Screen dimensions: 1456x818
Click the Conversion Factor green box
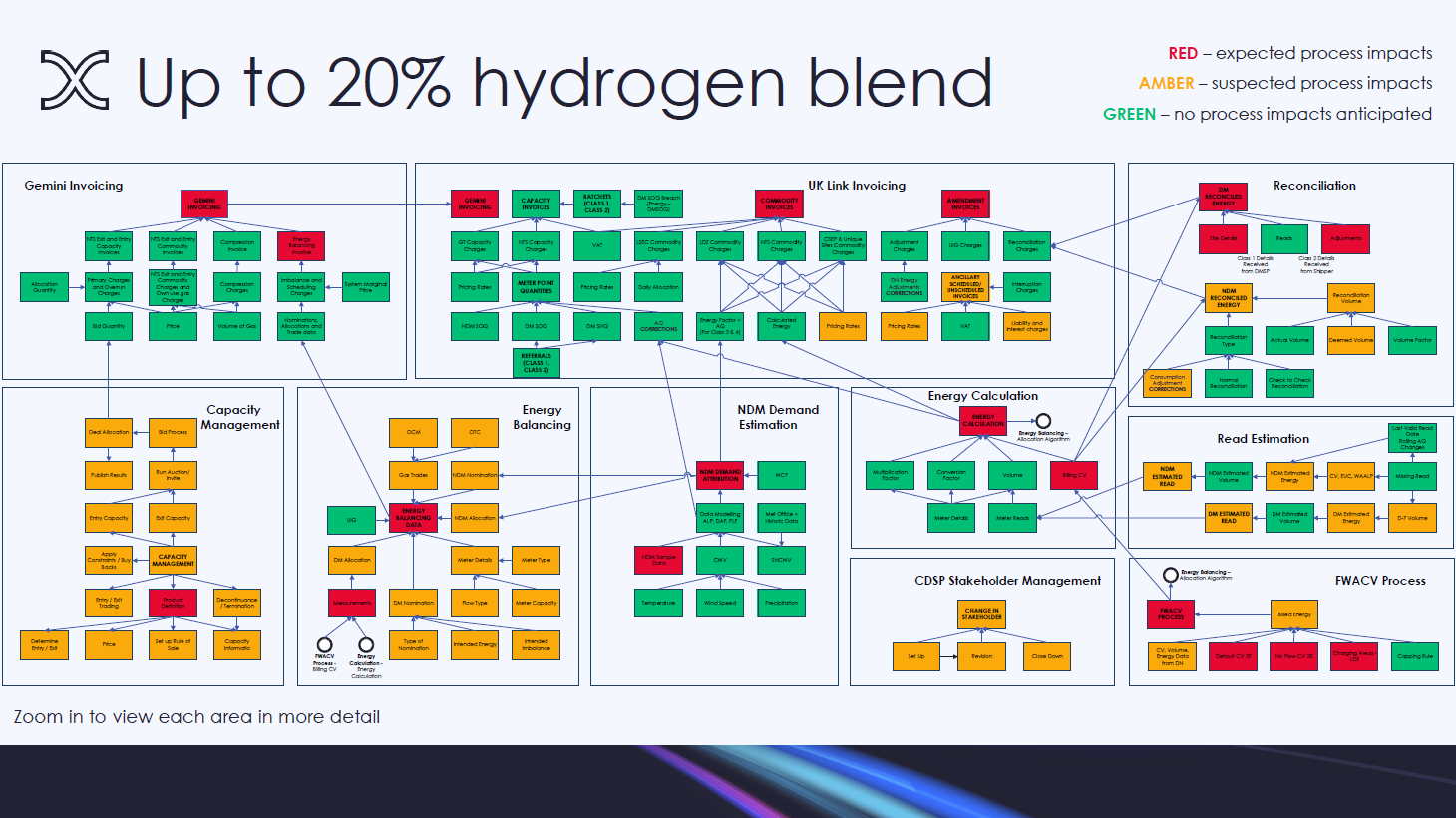[x=951, y=475]
